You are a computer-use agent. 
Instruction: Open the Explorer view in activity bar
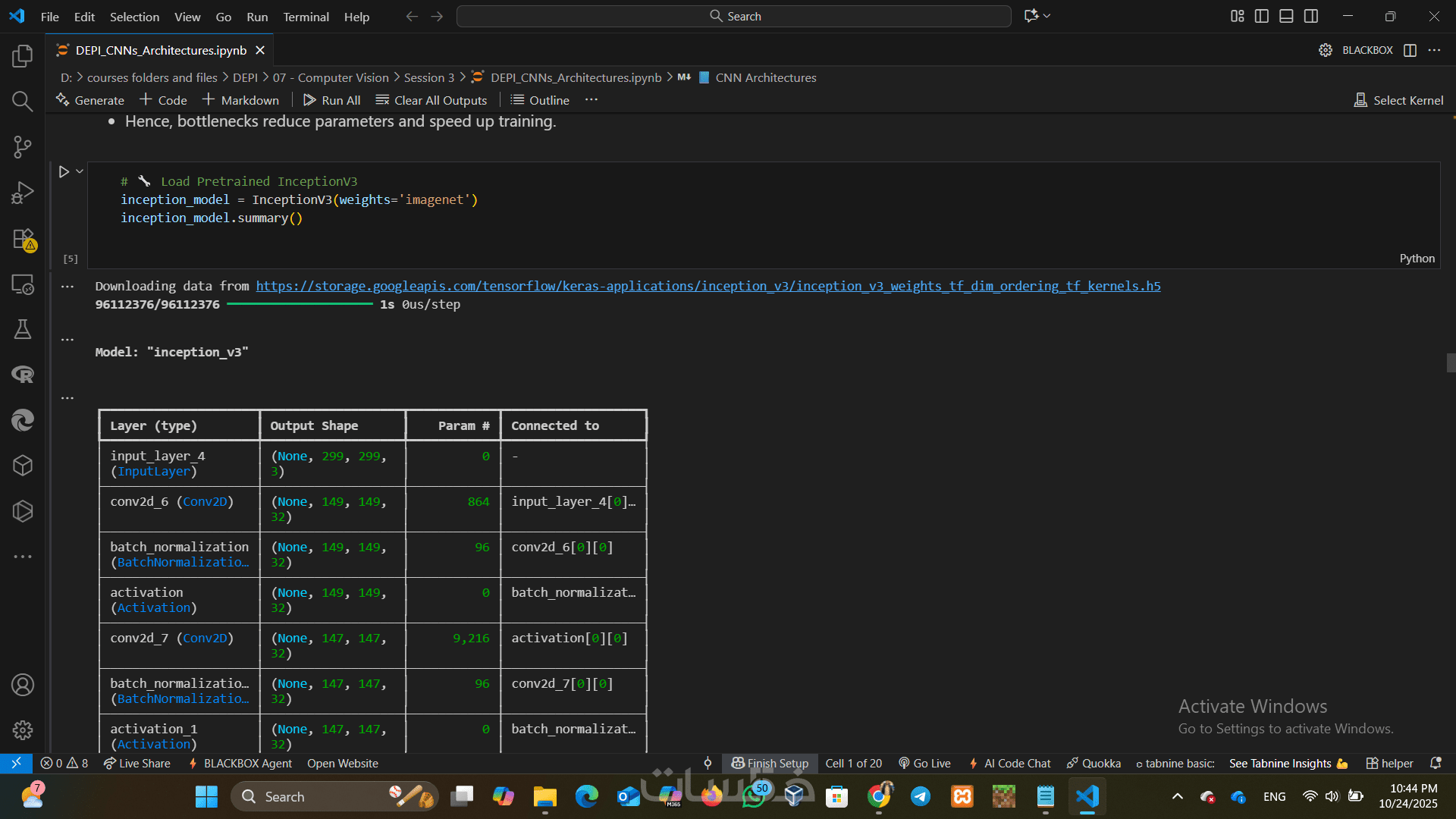[x=23, y=55]
